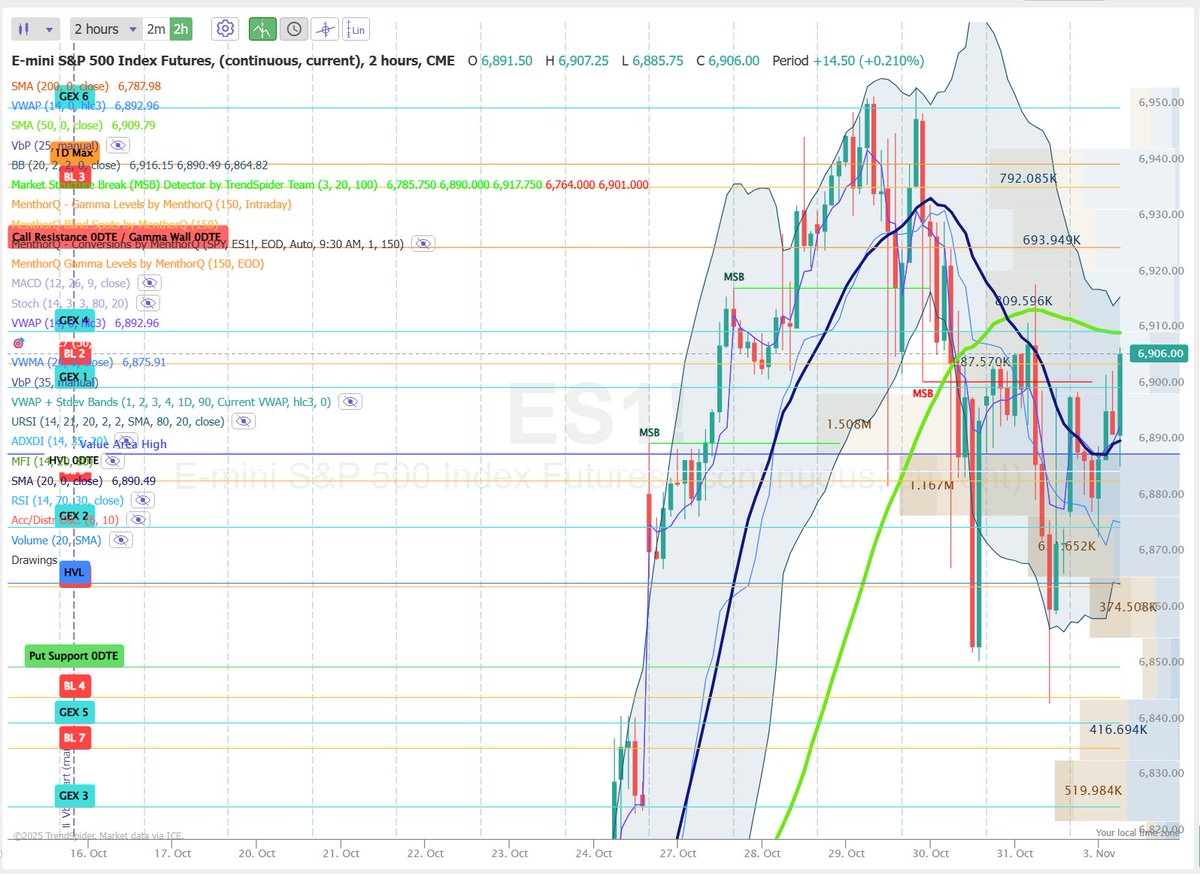Screen dimensions: 1200x876
Task: Click the SMA (200, 0, close) indicator label
Action: pos(62,86)
